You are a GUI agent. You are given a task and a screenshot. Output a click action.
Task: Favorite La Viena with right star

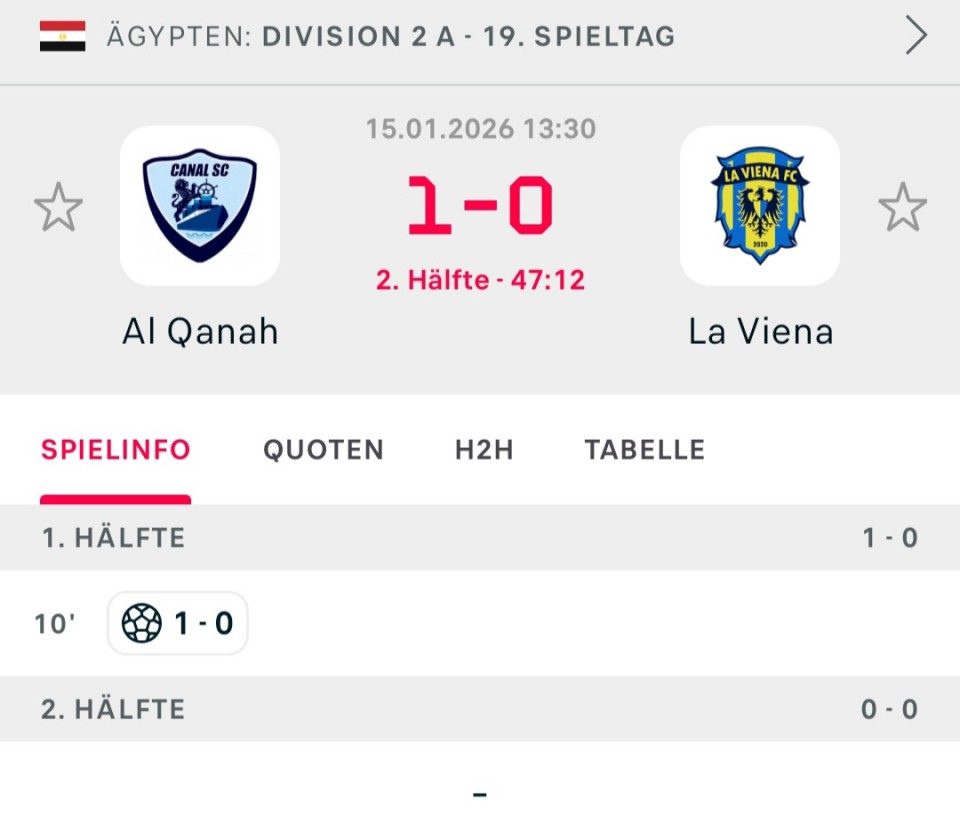click(x=902, y=207)
